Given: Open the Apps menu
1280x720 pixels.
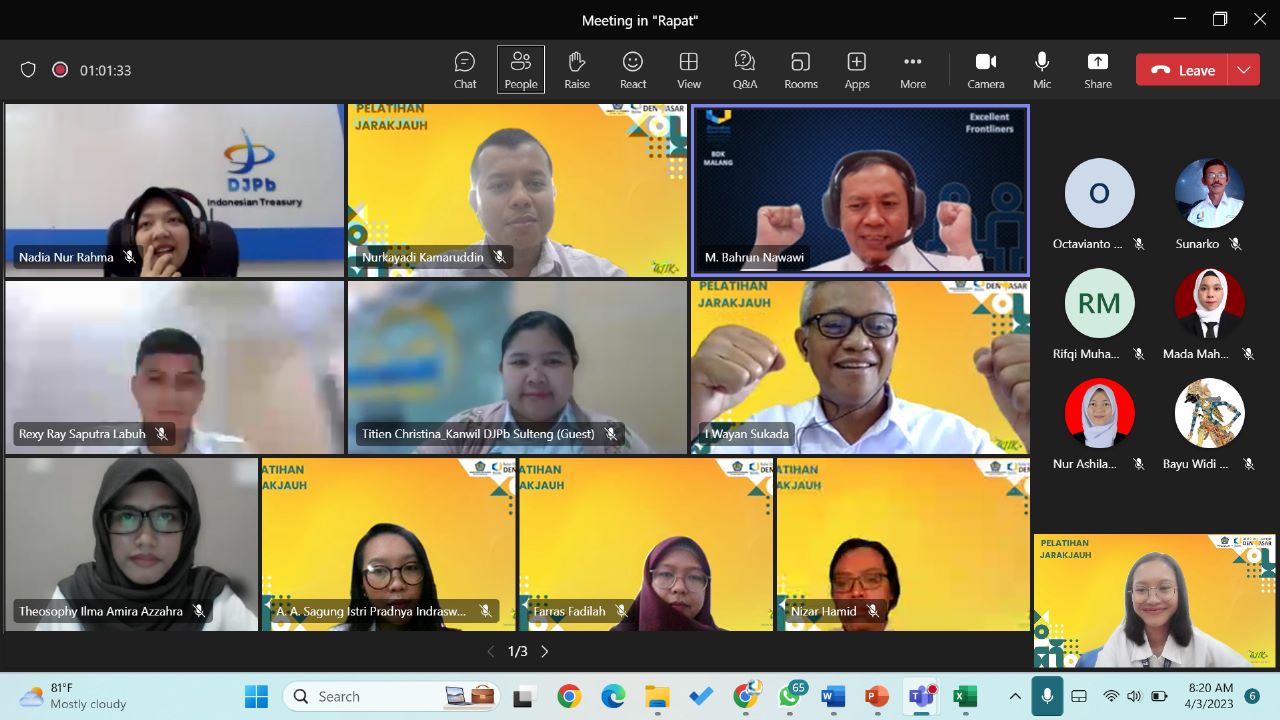Looking at the screenshot, I should 857,70.
